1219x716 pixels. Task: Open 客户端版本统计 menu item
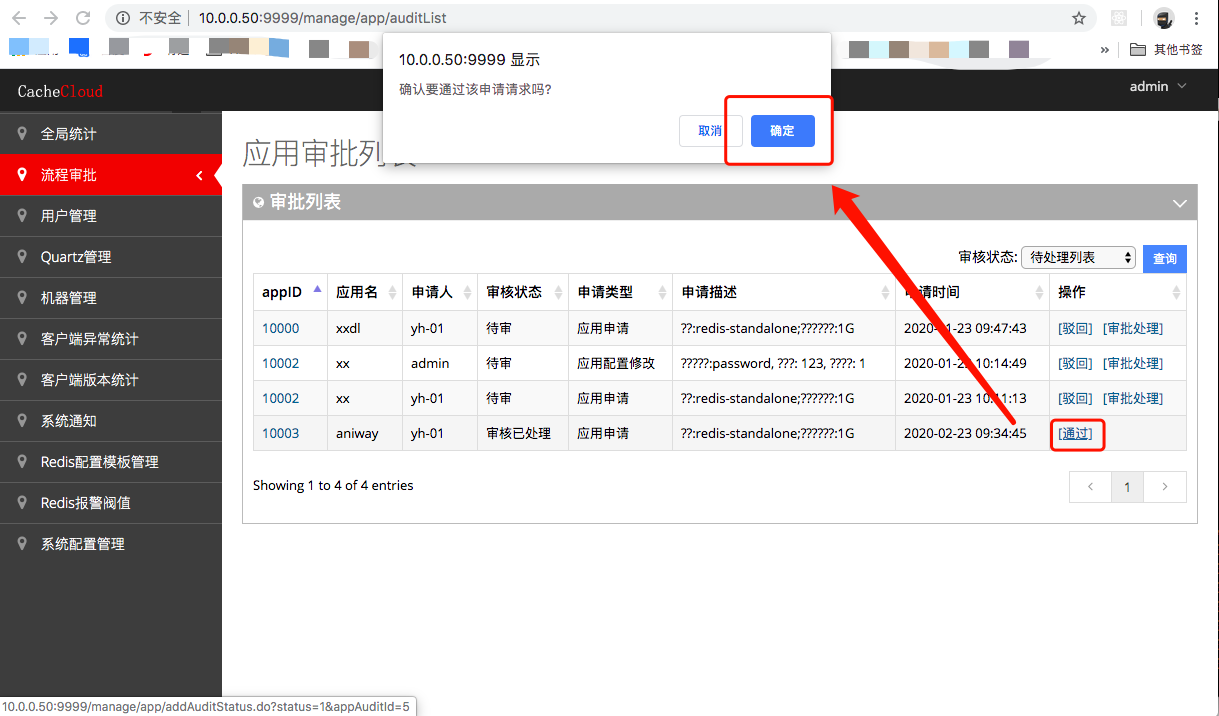click(x=111, y=379)
